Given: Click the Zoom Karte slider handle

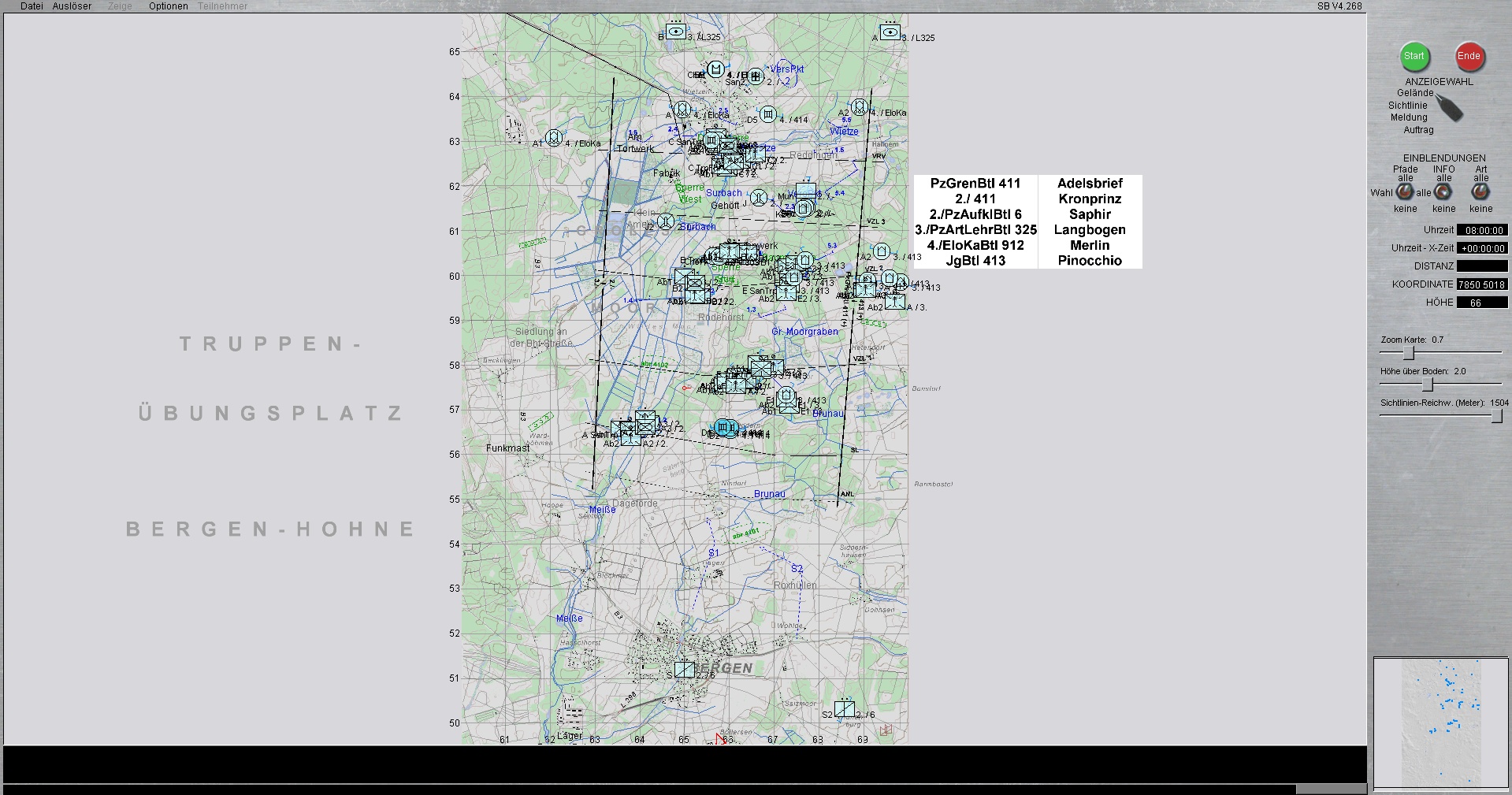Looking at the screenshot, I should (x=1409, y=353).
